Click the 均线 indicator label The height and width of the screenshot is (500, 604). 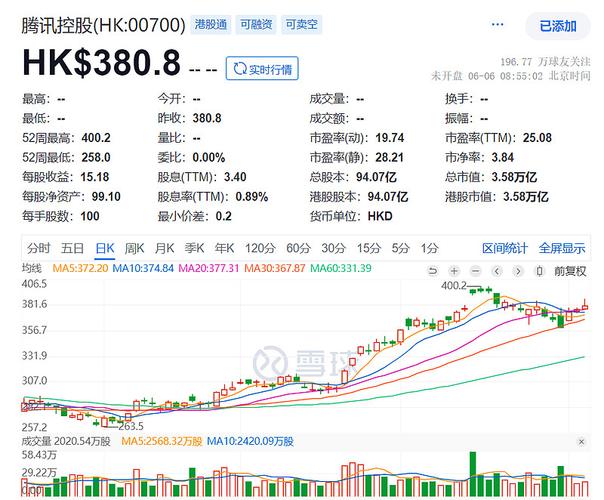(32, 268)
